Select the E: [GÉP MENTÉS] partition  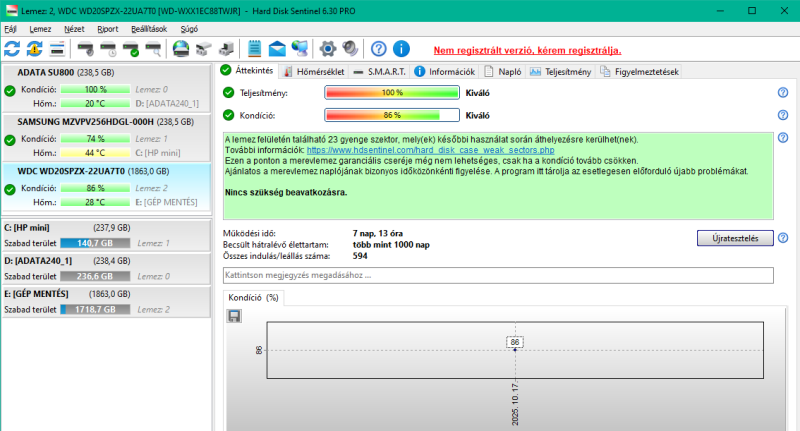[x=106, y=301]
